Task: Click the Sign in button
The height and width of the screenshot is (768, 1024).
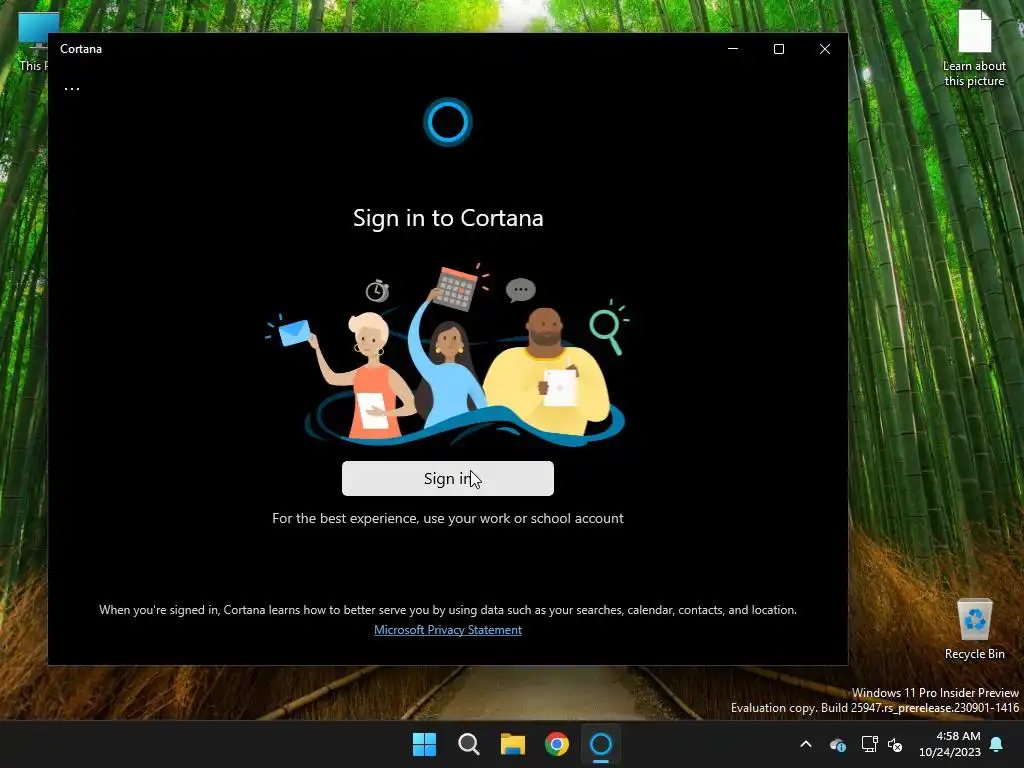Action: 447,479
